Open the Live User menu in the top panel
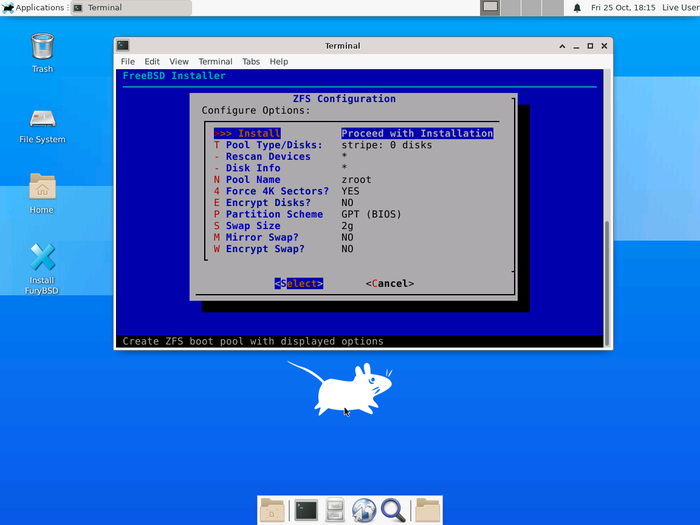Screen dimensions: 700x525 (x=680, y=8)
